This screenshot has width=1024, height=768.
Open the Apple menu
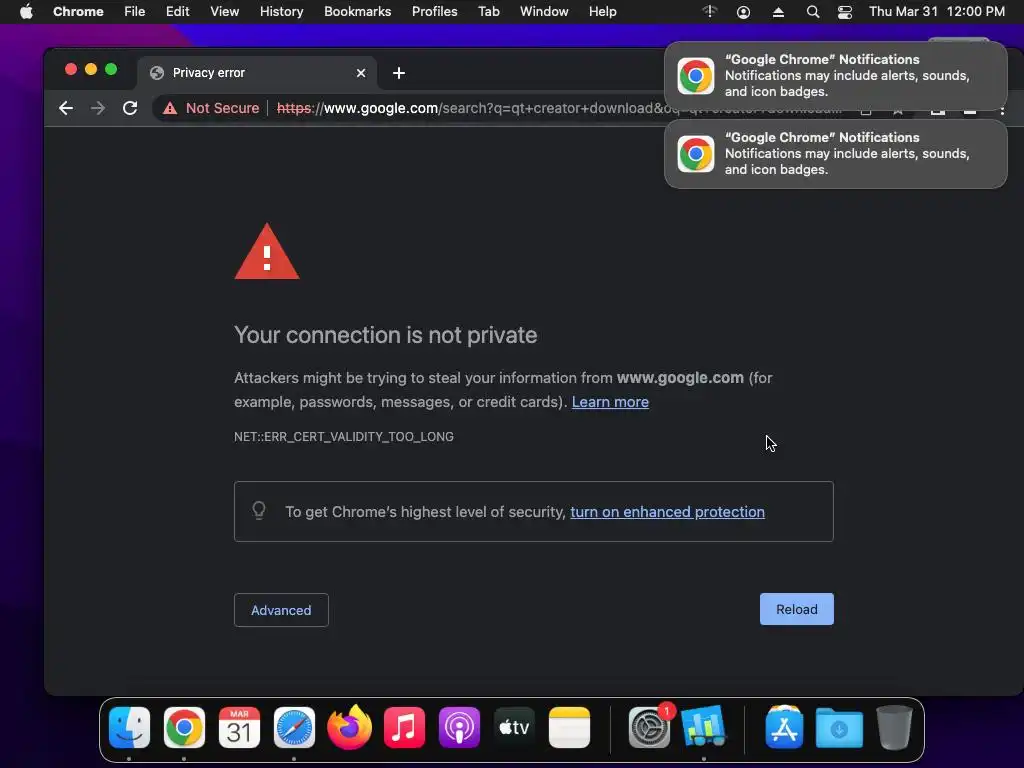(x=26, y=12)
